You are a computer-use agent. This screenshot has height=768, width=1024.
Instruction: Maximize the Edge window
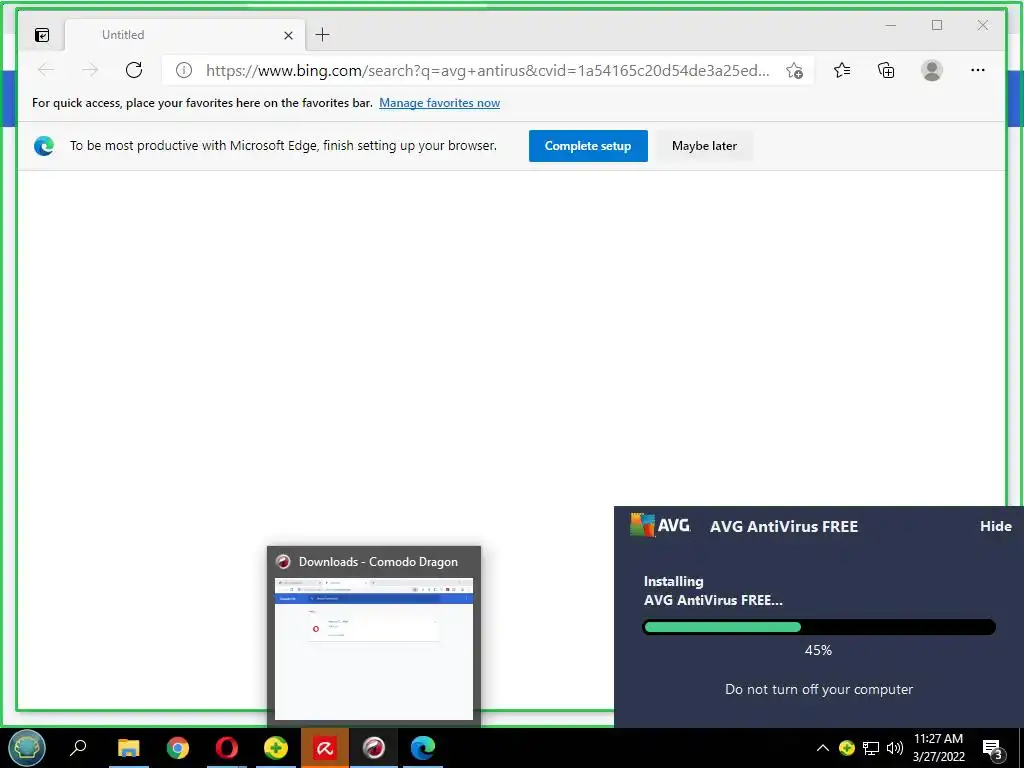click(937, 25)
